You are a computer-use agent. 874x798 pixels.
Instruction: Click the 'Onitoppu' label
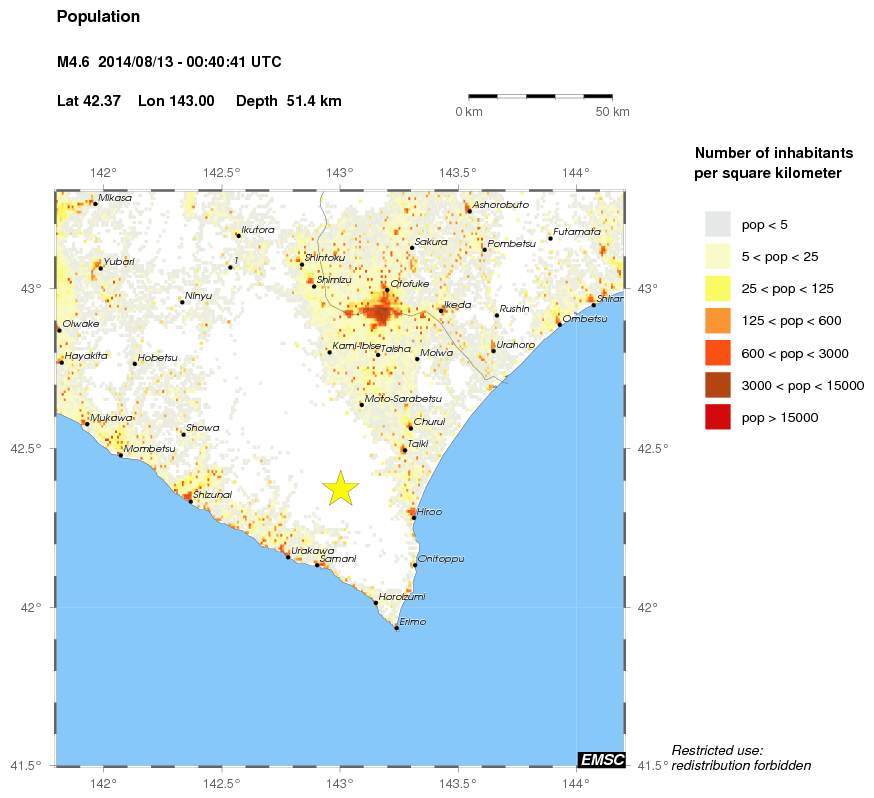pyautogui.click(x=441, y=559)
